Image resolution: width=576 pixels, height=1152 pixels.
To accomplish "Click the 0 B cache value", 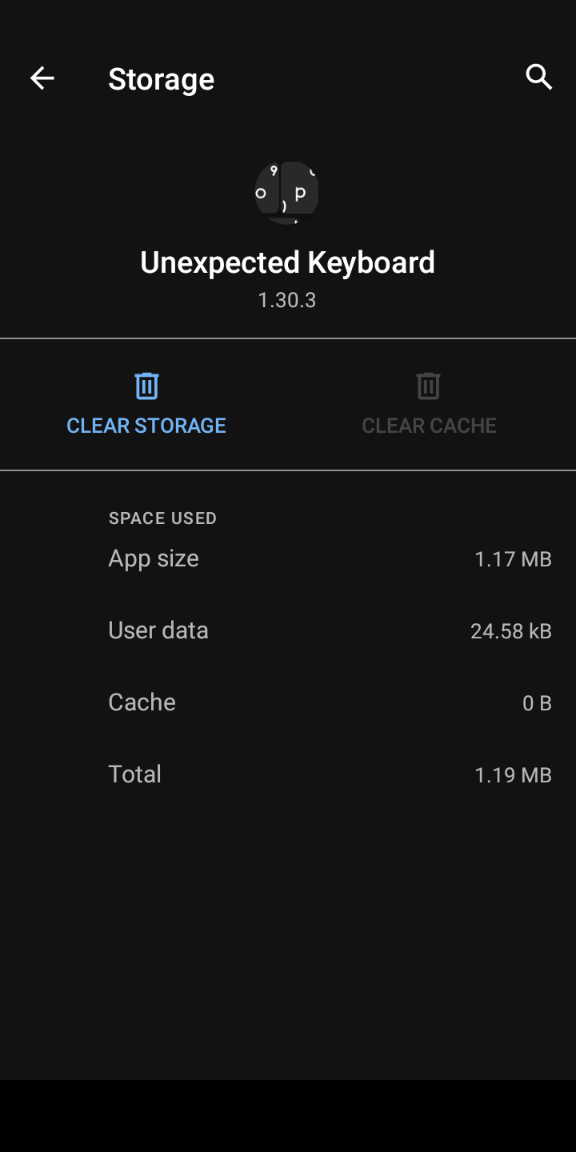I will 537,704.
